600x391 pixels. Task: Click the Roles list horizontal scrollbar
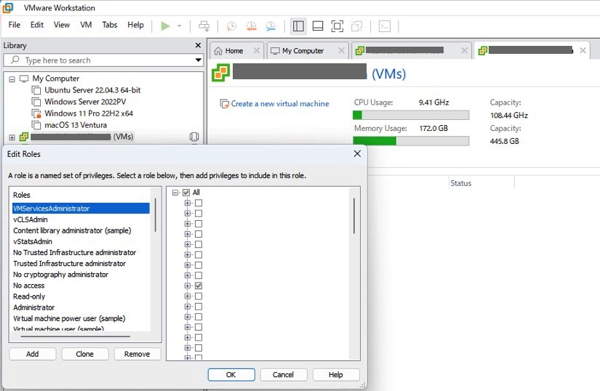tap(75, 336)
